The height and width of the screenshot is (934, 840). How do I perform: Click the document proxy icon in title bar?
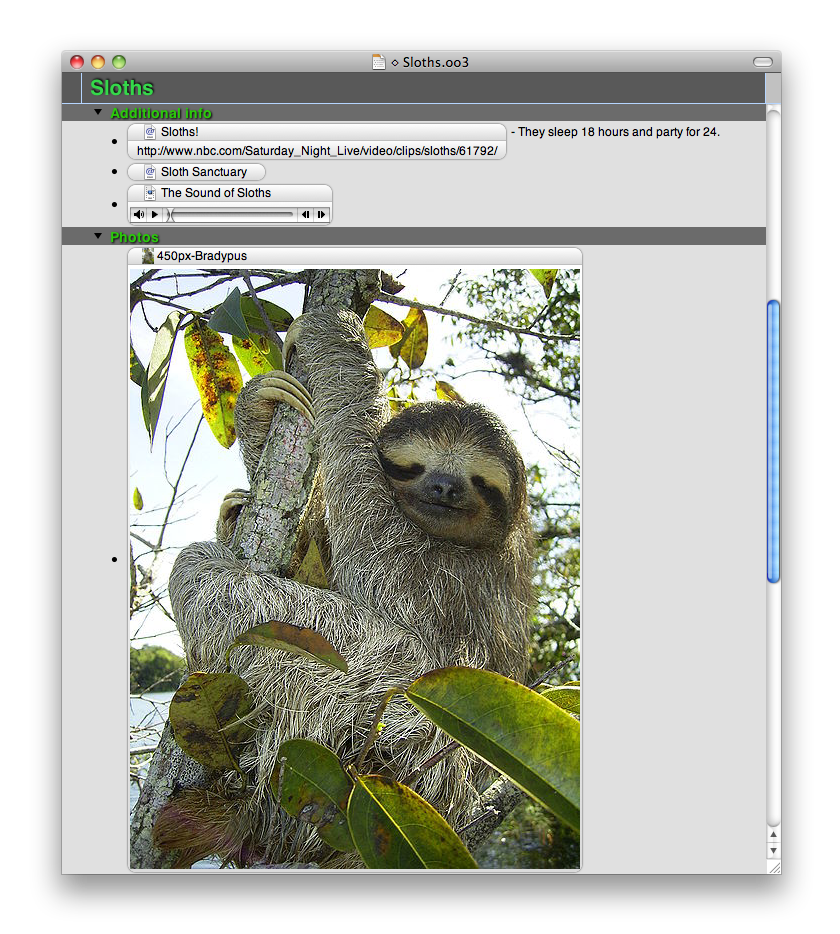pyautogui.click(x=379, y=62)
